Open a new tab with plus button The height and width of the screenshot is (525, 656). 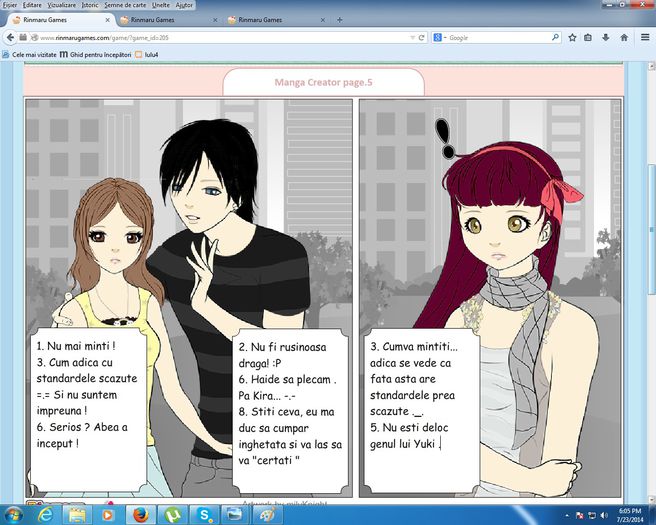(340, 19)
